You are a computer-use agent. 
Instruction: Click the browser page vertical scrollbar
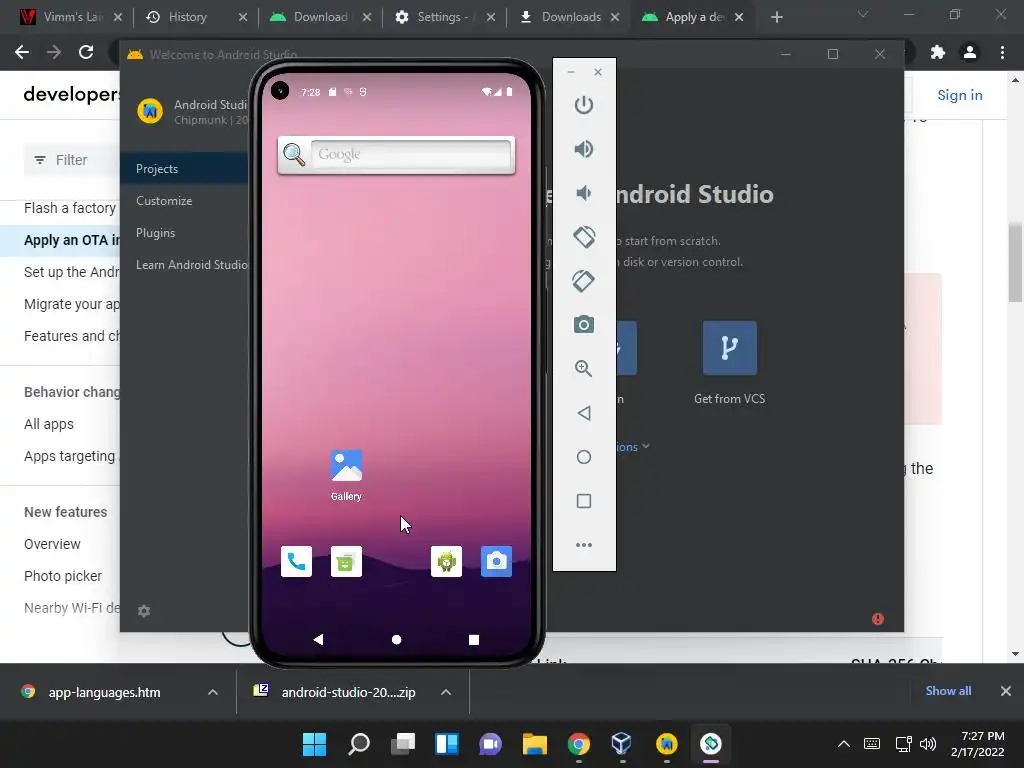click(x=1015, y=261)
